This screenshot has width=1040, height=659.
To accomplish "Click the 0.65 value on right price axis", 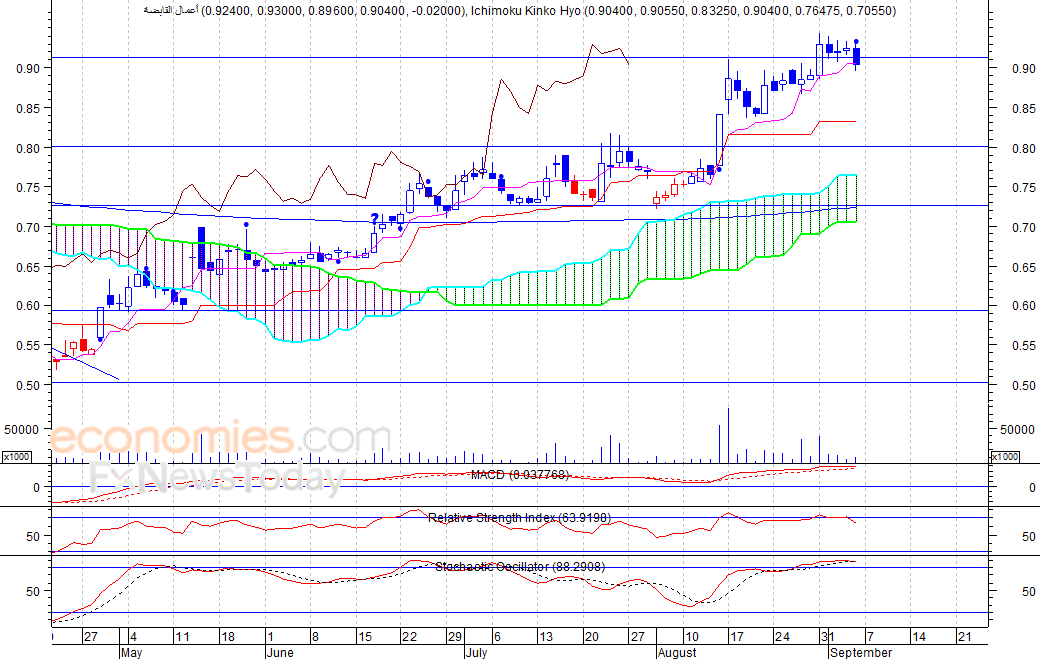I will (1023, 267).
